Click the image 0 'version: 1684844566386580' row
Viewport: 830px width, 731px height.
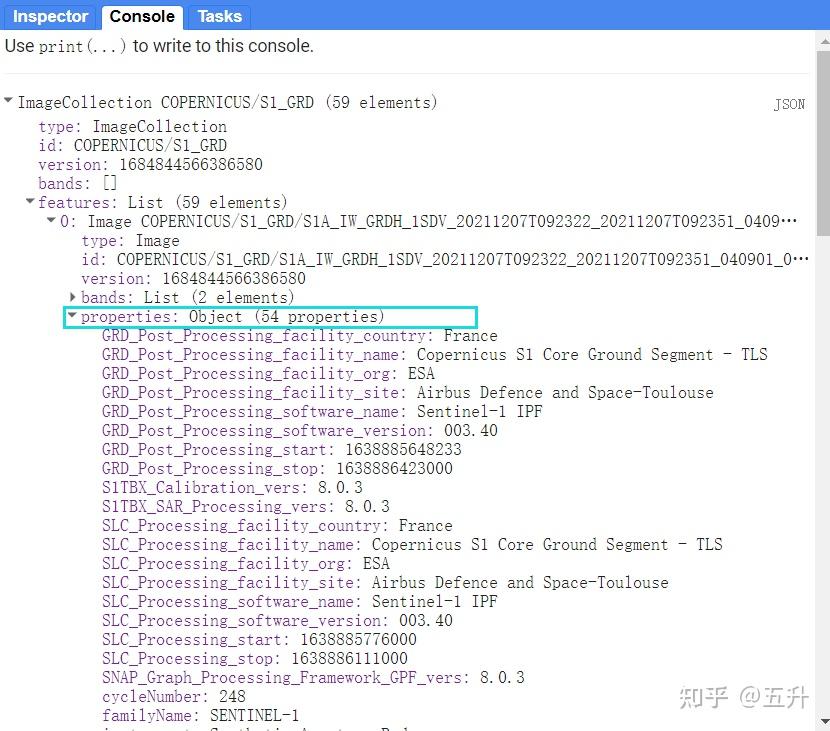pos(193,278)
